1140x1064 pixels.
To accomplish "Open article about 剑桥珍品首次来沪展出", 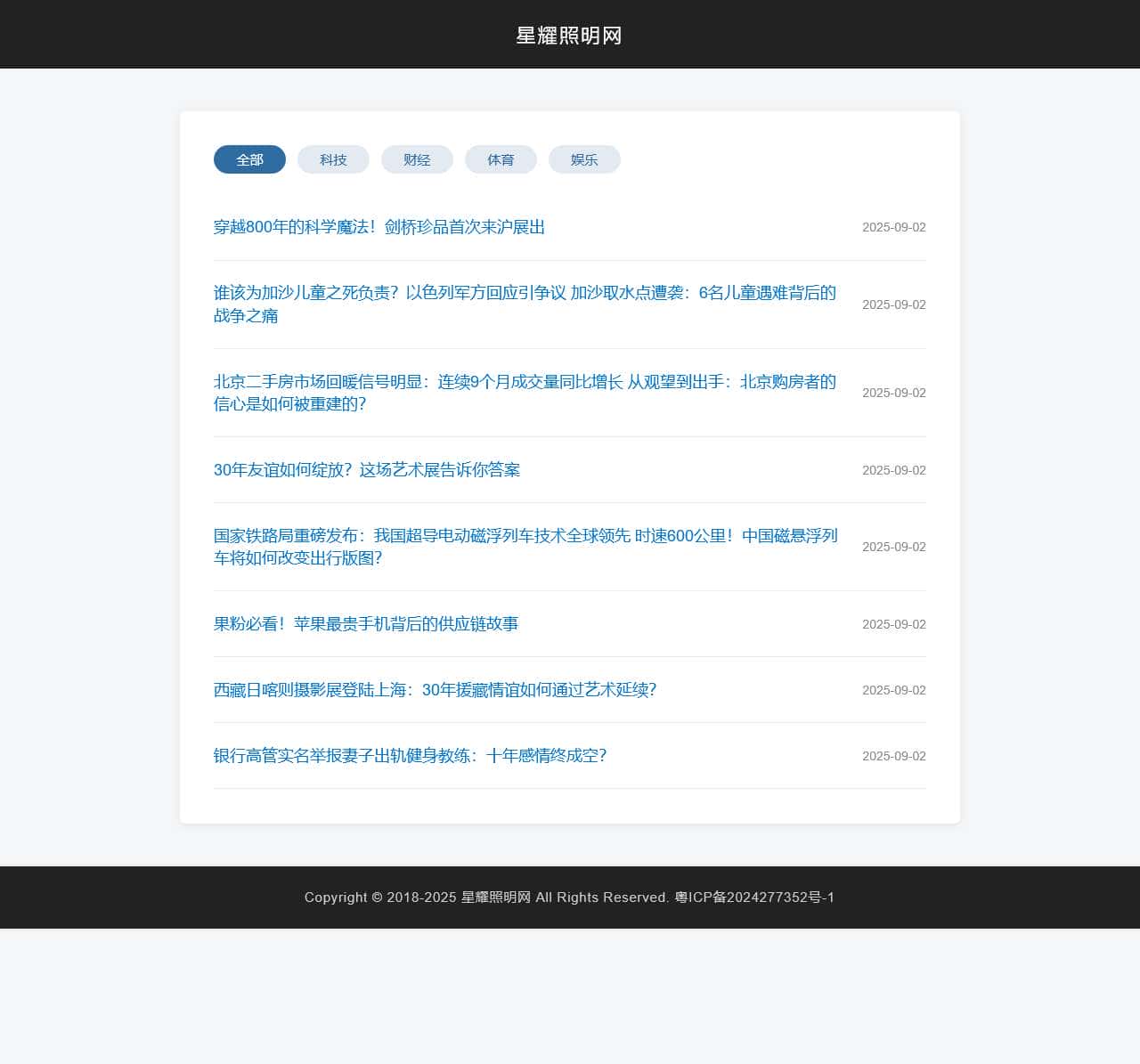I will [379, 227].
